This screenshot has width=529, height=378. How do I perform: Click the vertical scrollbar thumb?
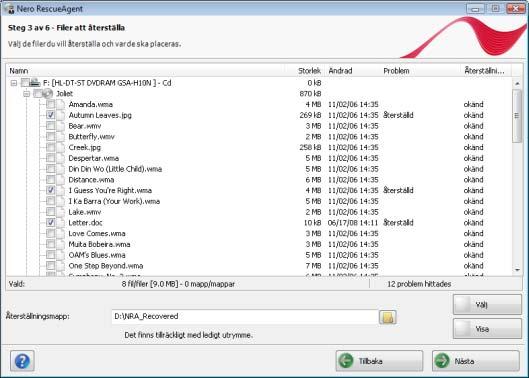click(517, 116)
